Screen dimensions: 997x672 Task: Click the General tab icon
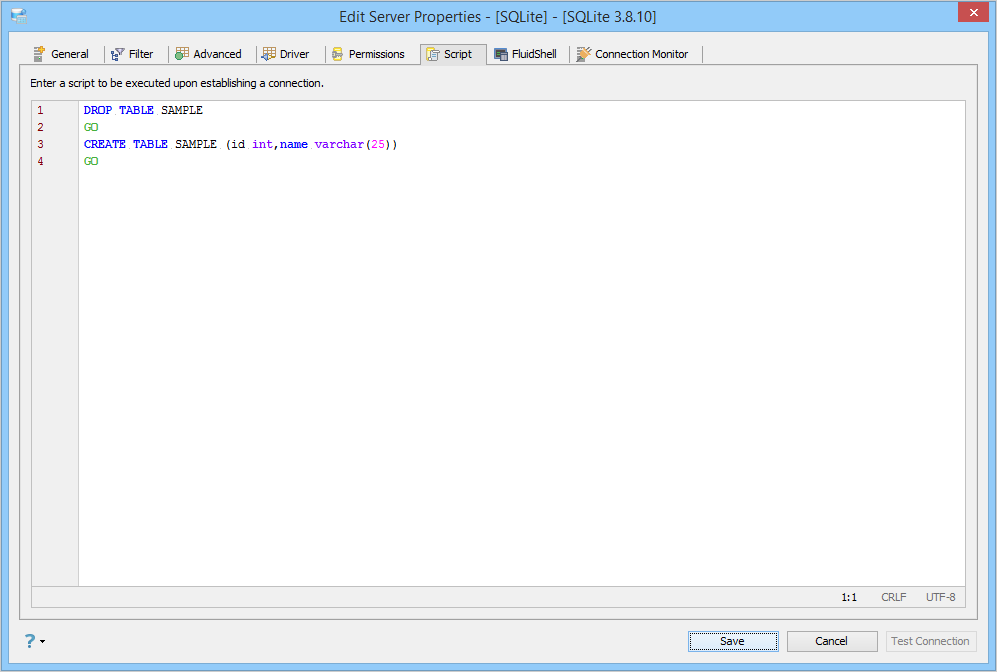point(39,54)
